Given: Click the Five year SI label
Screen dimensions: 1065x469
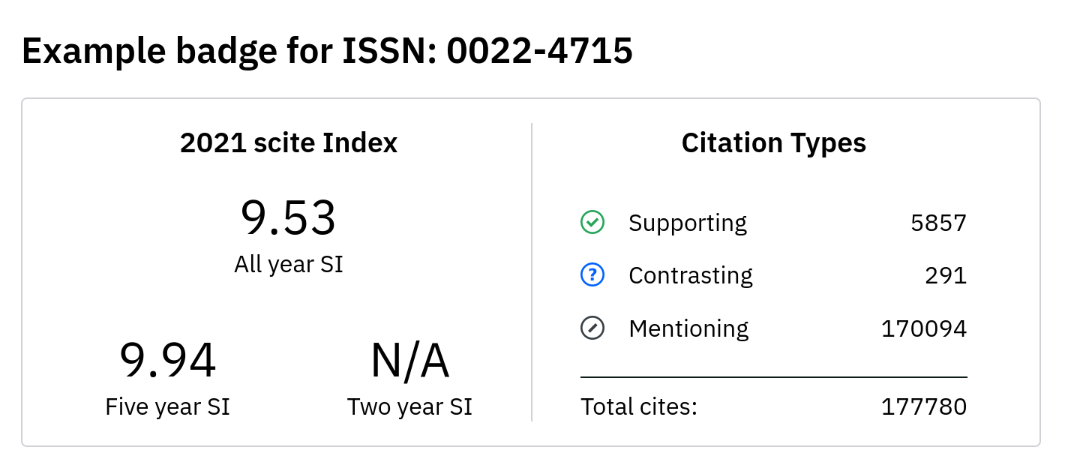Looking at the screenshot, I should point(168,407).
